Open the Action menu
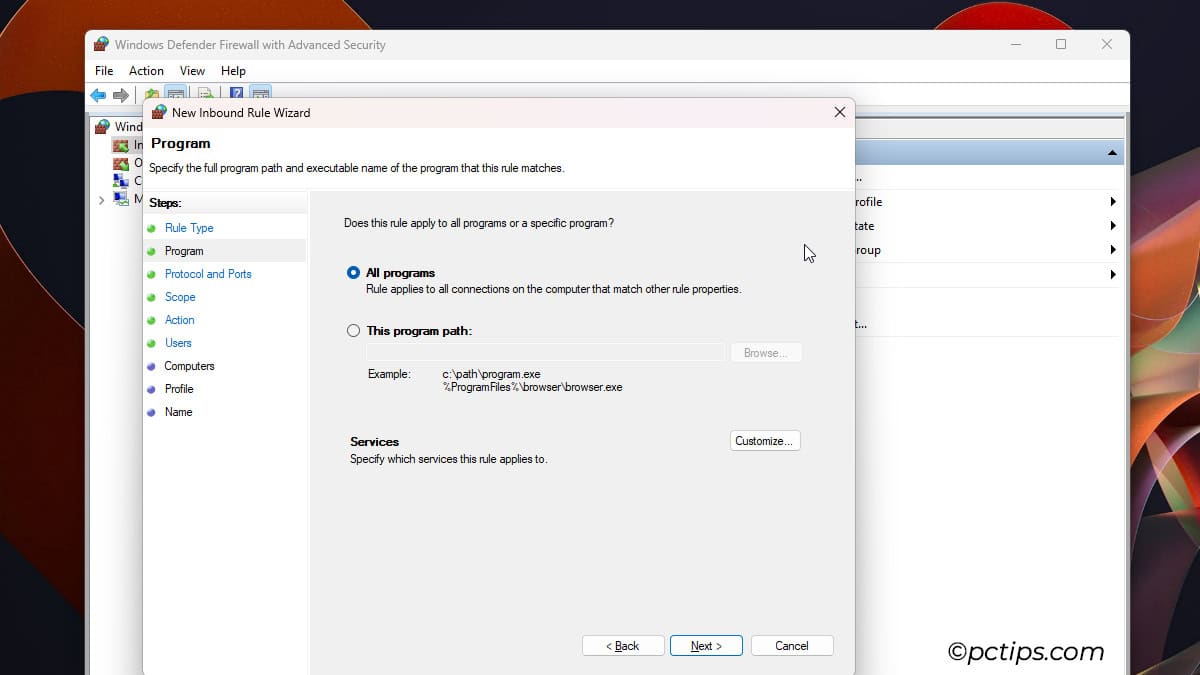The image size is (1200, 675). click(146, 71)
